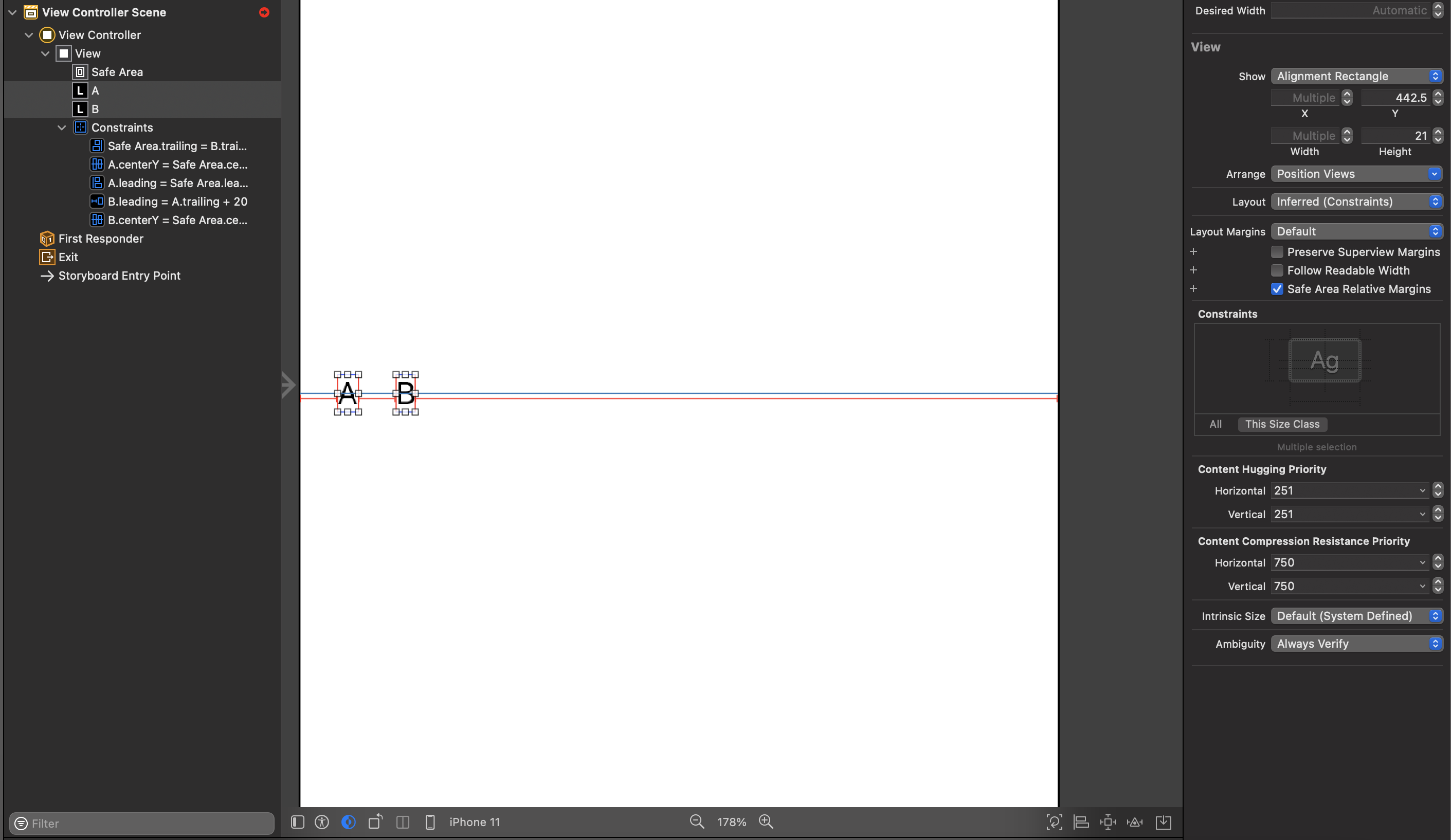Click the zoom in magnifier icon

point(766,822)
